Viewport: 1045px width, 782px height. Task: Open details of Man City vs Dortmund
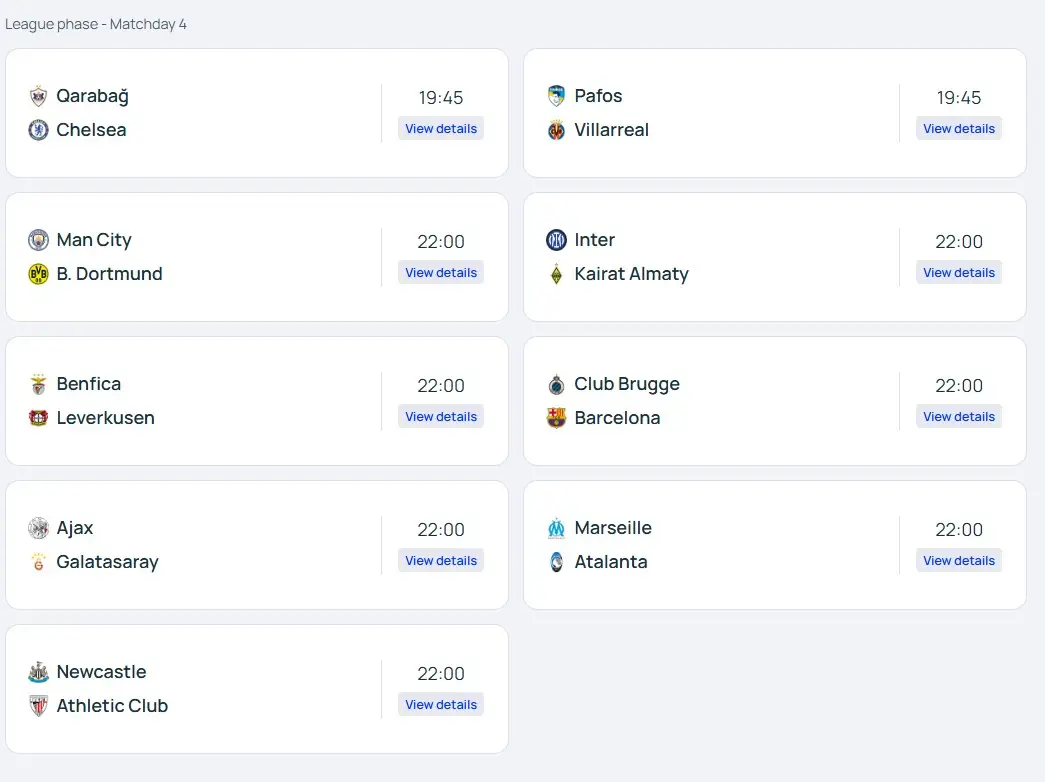441,273
